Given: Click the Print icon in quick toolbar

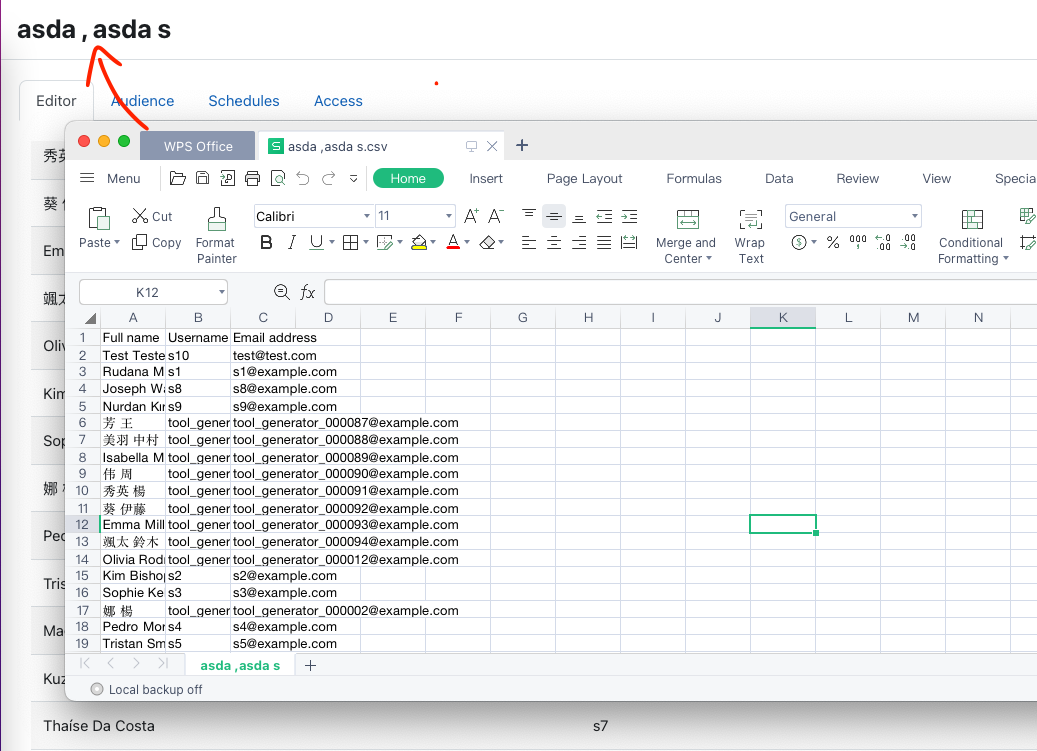Looking at the screenshot, I should tap(252, 178).
